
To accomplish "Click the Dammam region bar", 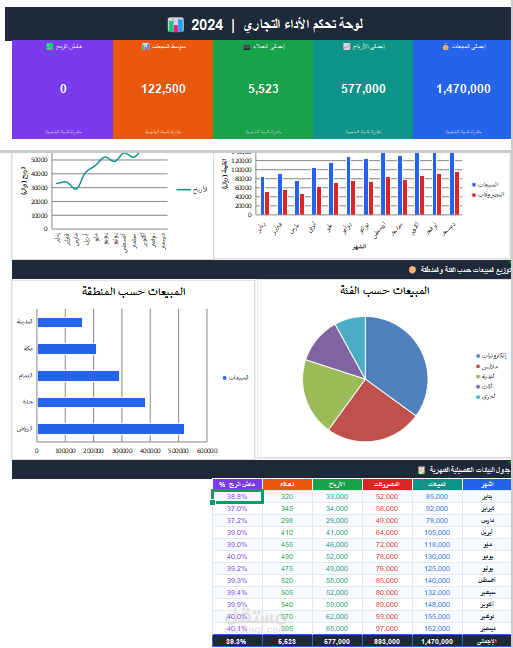I will (x=79, y=376).
